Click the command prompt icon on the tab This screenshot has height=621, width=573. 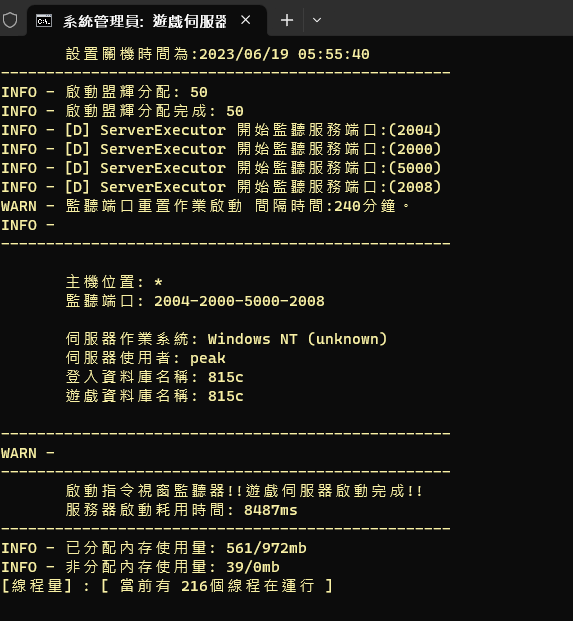coord(44,21)
